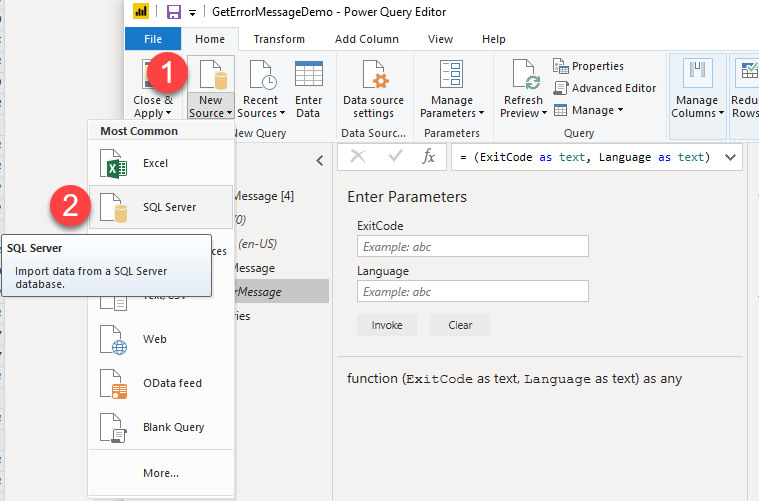Open the Add Column tab
This screenshot has height=501, width=759.
click(367, 39)
